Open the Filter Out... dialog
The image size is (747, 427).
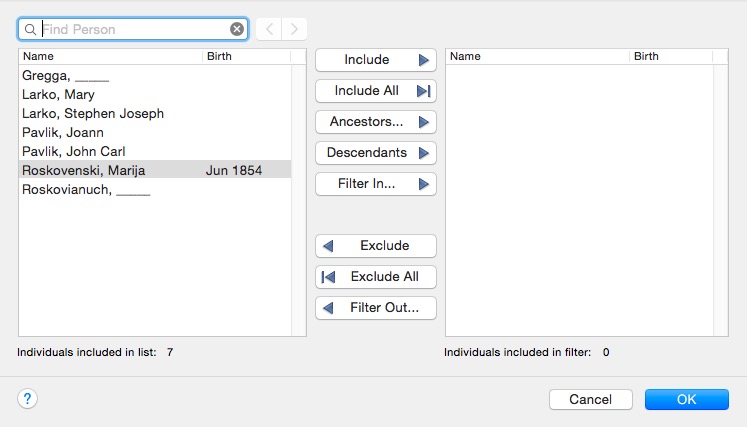376,307
